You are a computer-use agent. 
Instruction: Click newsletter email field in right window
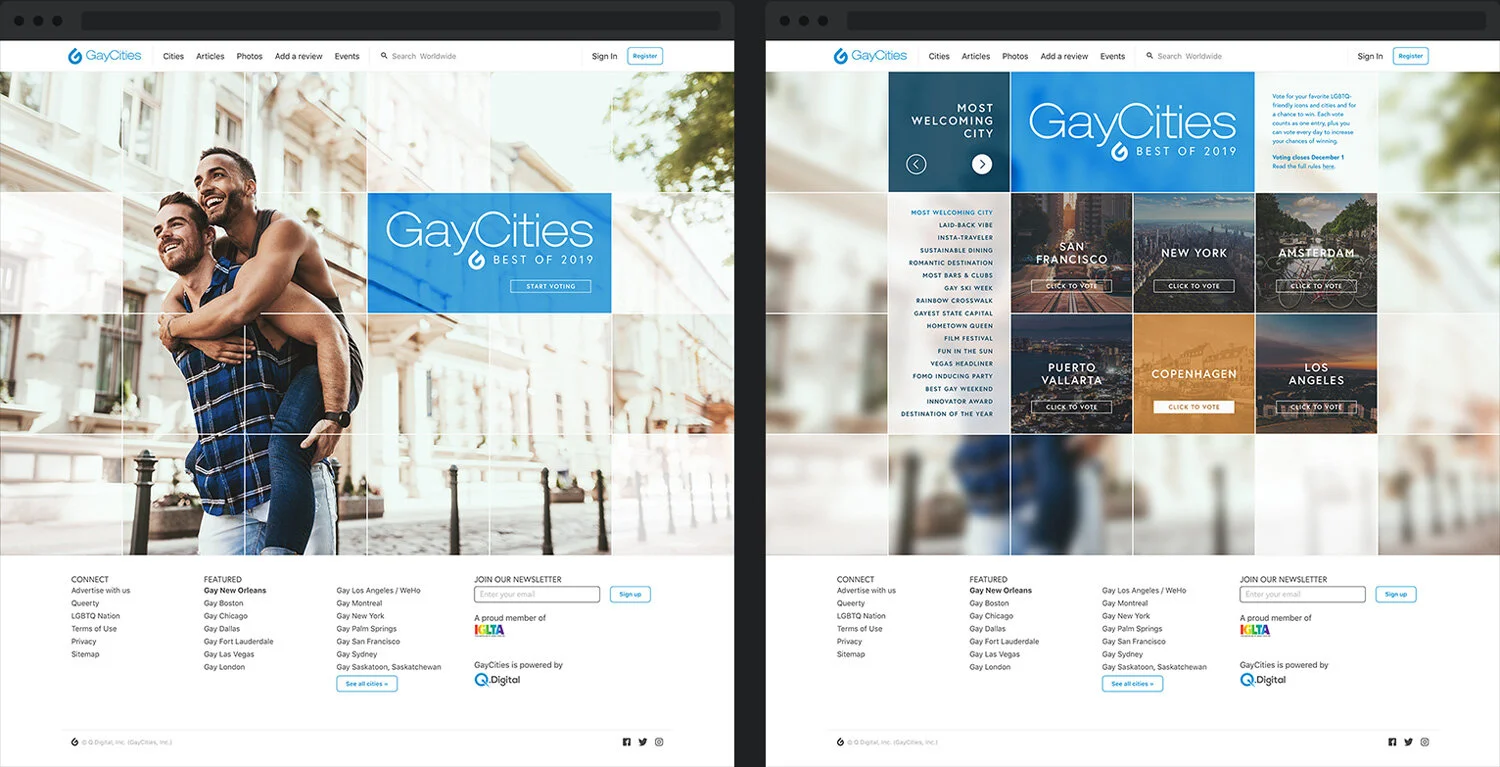1303,594
